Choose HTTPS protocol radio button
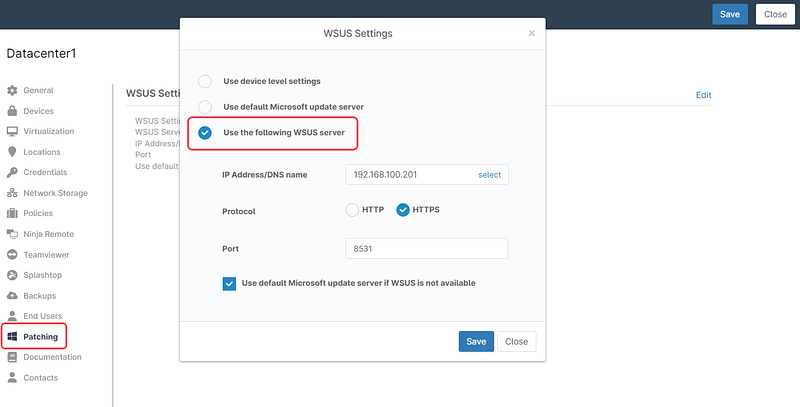This screenshot has height=407, width=800. [403, 210]
